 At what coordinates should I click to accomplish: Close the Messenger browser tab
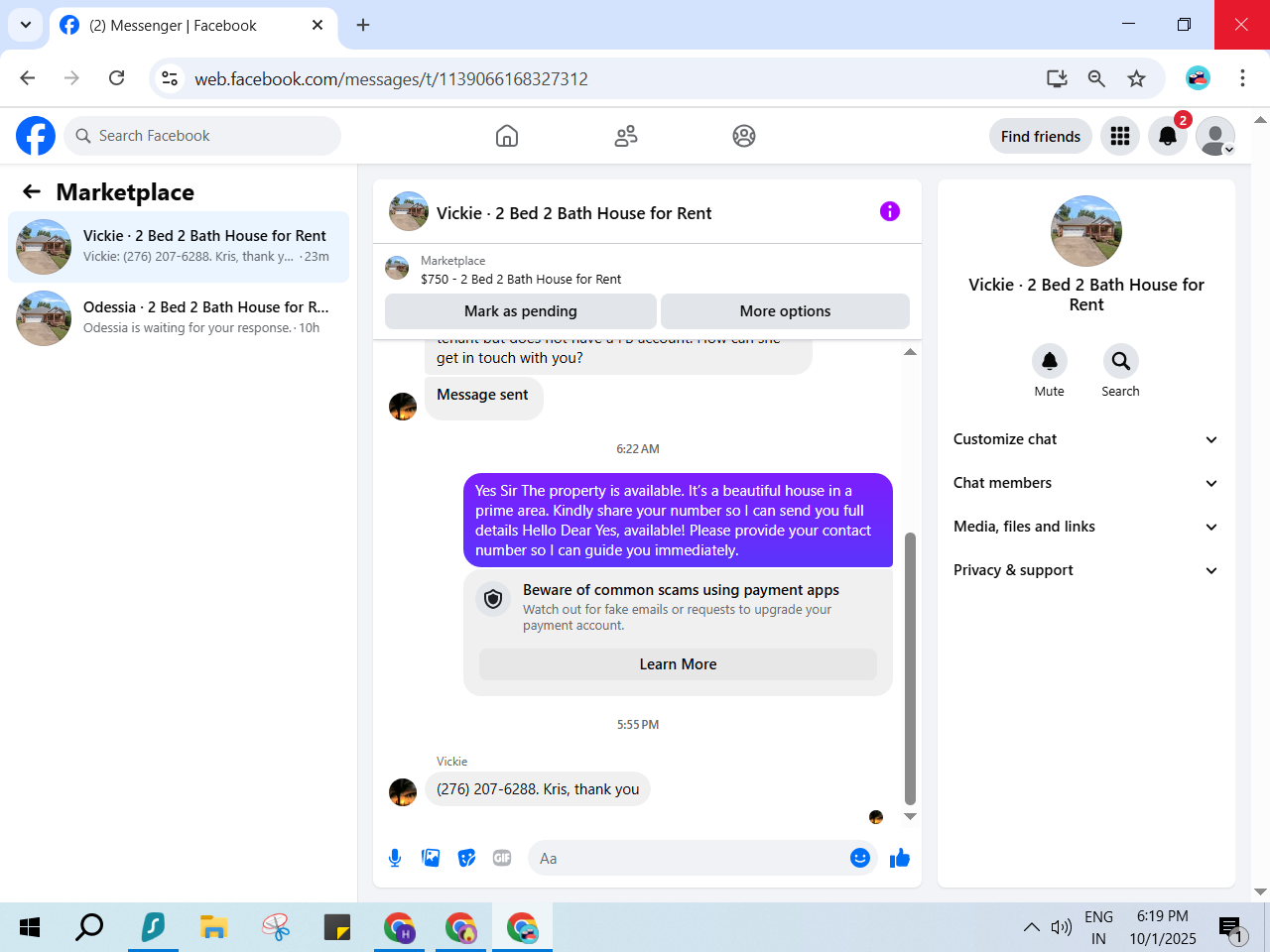pos(317,25)
